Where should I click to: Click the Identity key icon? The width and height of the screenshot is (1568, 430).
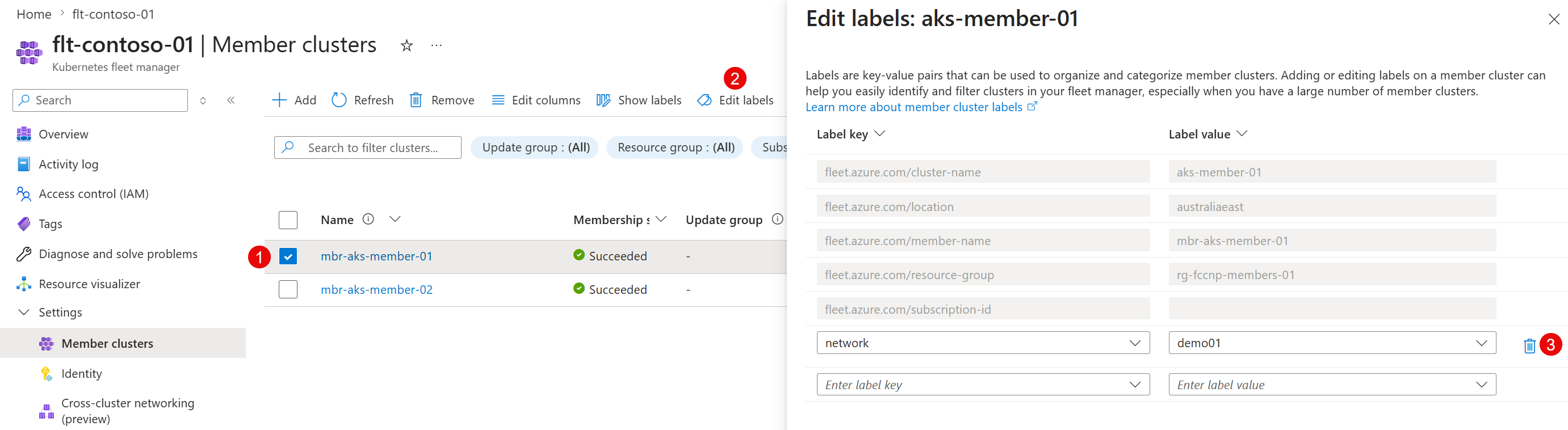pos(46,373)
